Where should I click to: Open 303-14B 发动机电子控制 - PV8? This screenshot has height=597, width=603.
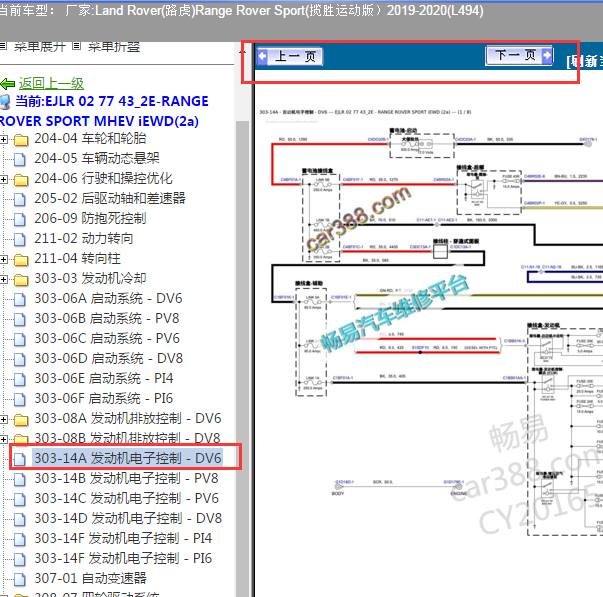(126, 478)
